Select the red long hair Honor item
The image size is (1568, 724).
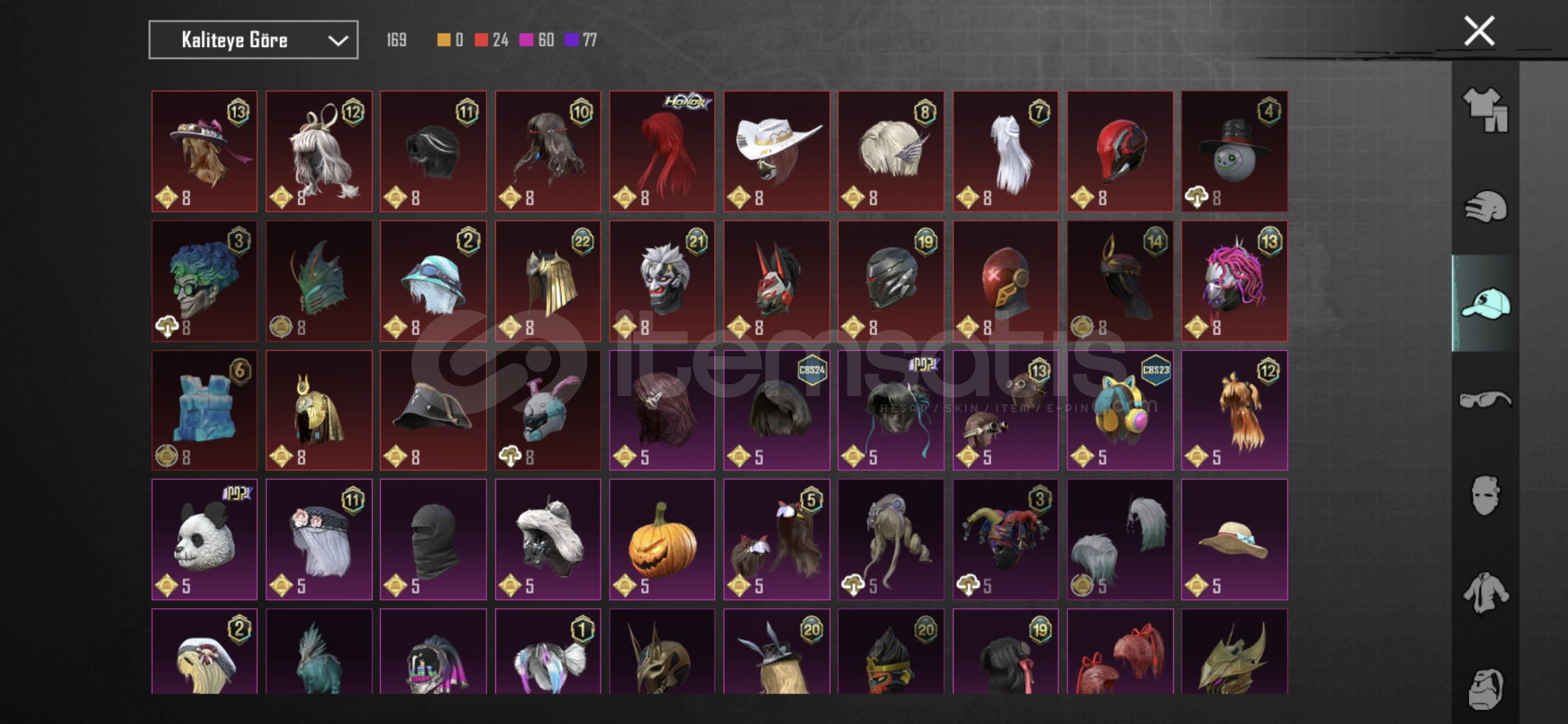(662, 152)
